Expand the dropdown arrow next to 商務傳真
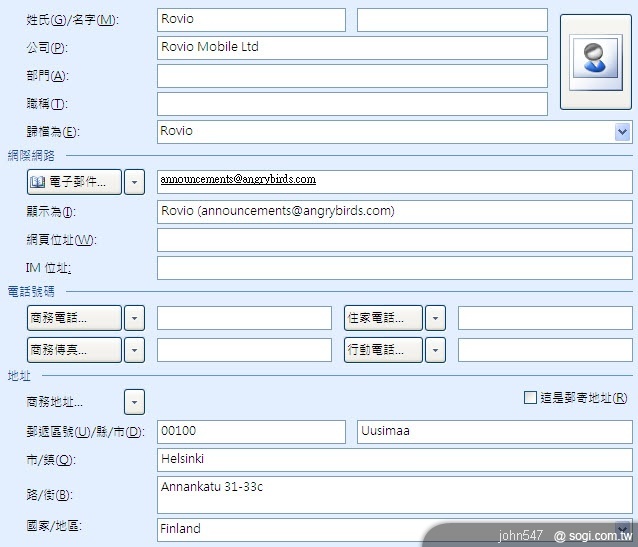The height and width of the screenshot is (547, 638). pyautogui.click(x=135, y=350)
